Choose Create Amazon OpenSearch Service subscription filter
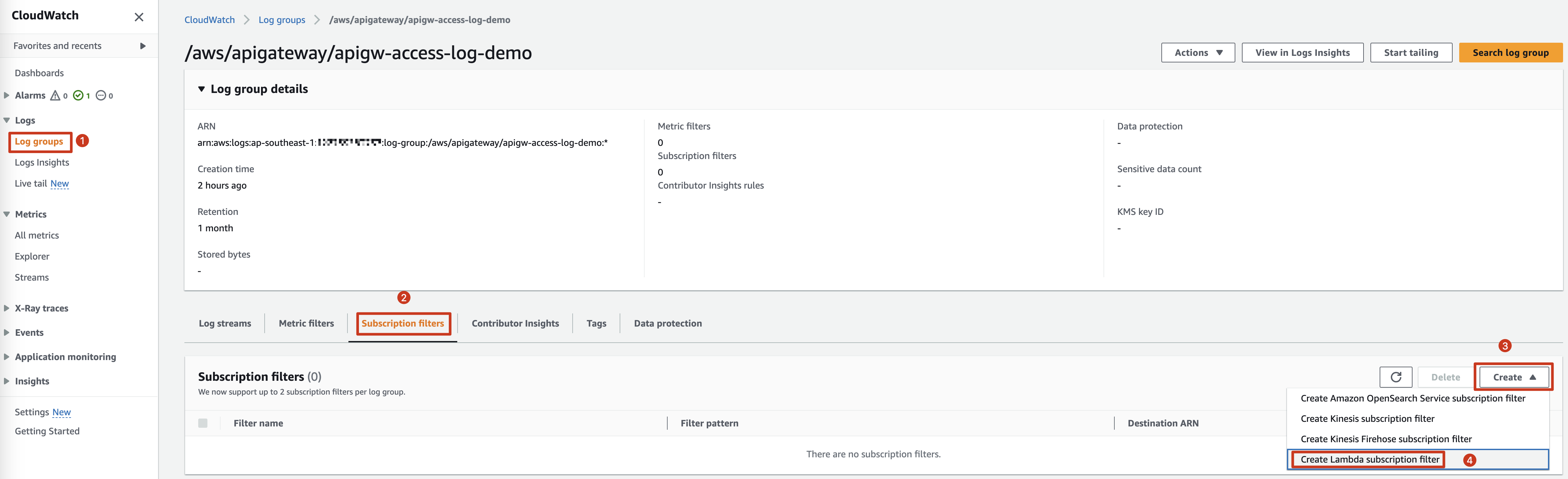Viewport: 1568px width, 479px height. pos(1418,399)
